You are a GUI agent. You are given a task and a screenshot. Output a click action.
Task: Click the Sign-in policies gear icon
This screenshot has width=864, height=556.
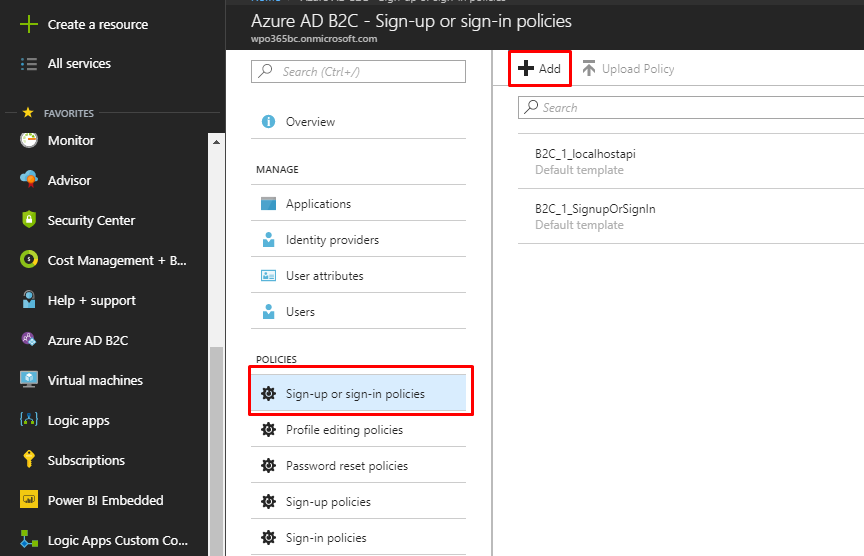pyautogui.click(x=268, y=537)
